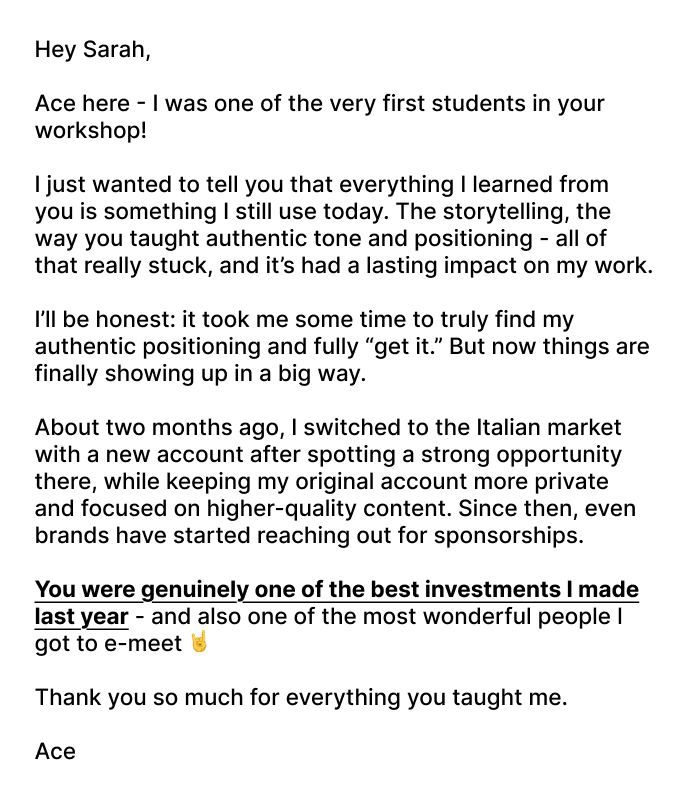The height and width of the screenshot is (795, 690).
Task: Click the underlined "last year" text
Action: pos(81,616)
